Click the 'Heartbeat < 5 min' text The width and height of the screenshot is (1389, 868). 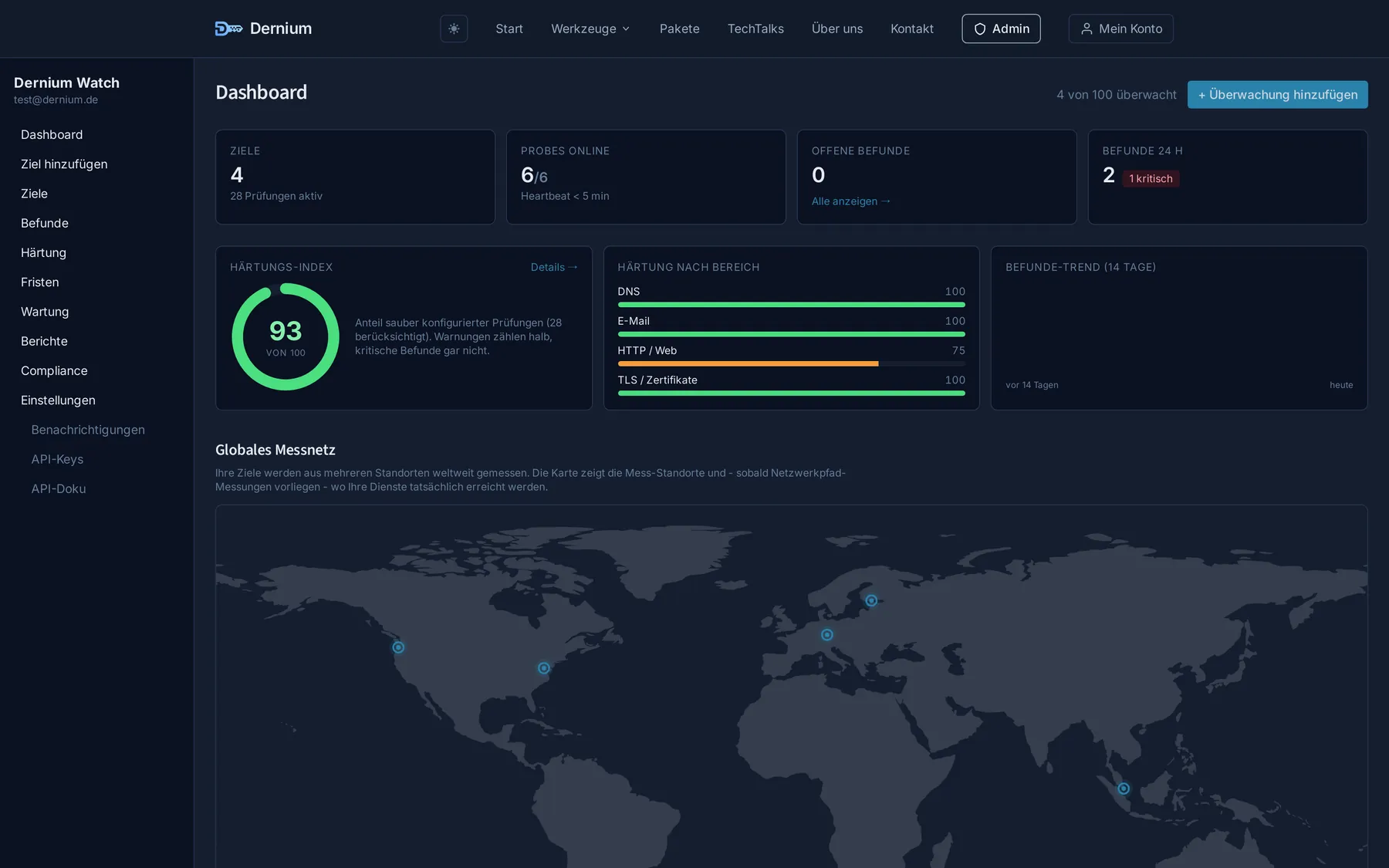pyautogui.click(x=565, y=196)
